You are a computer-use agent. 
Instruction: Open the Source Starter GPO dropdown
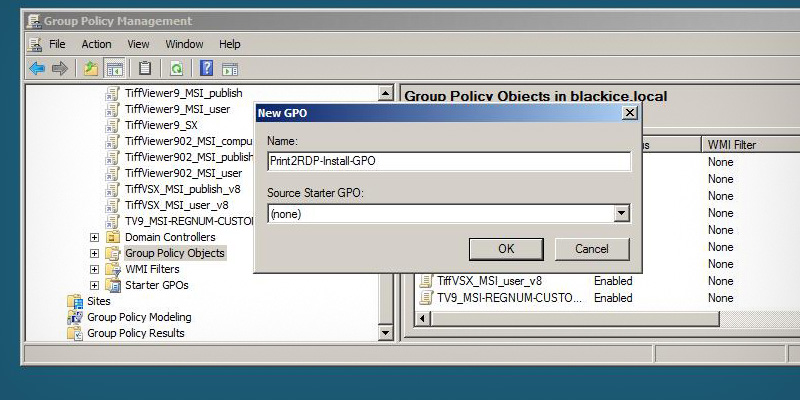pyautogui.click(x=621, y=213)
